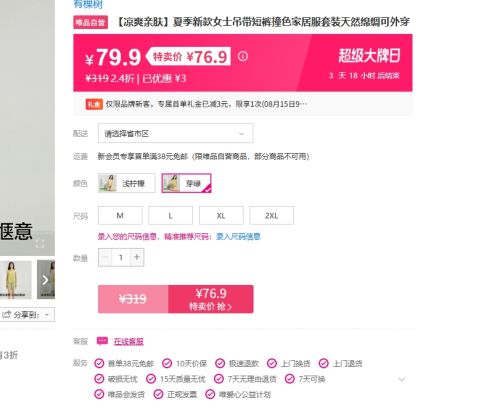Click the next thumbnail arrow
Viewport: 500px width, 412px height.
tap(46, 280)
